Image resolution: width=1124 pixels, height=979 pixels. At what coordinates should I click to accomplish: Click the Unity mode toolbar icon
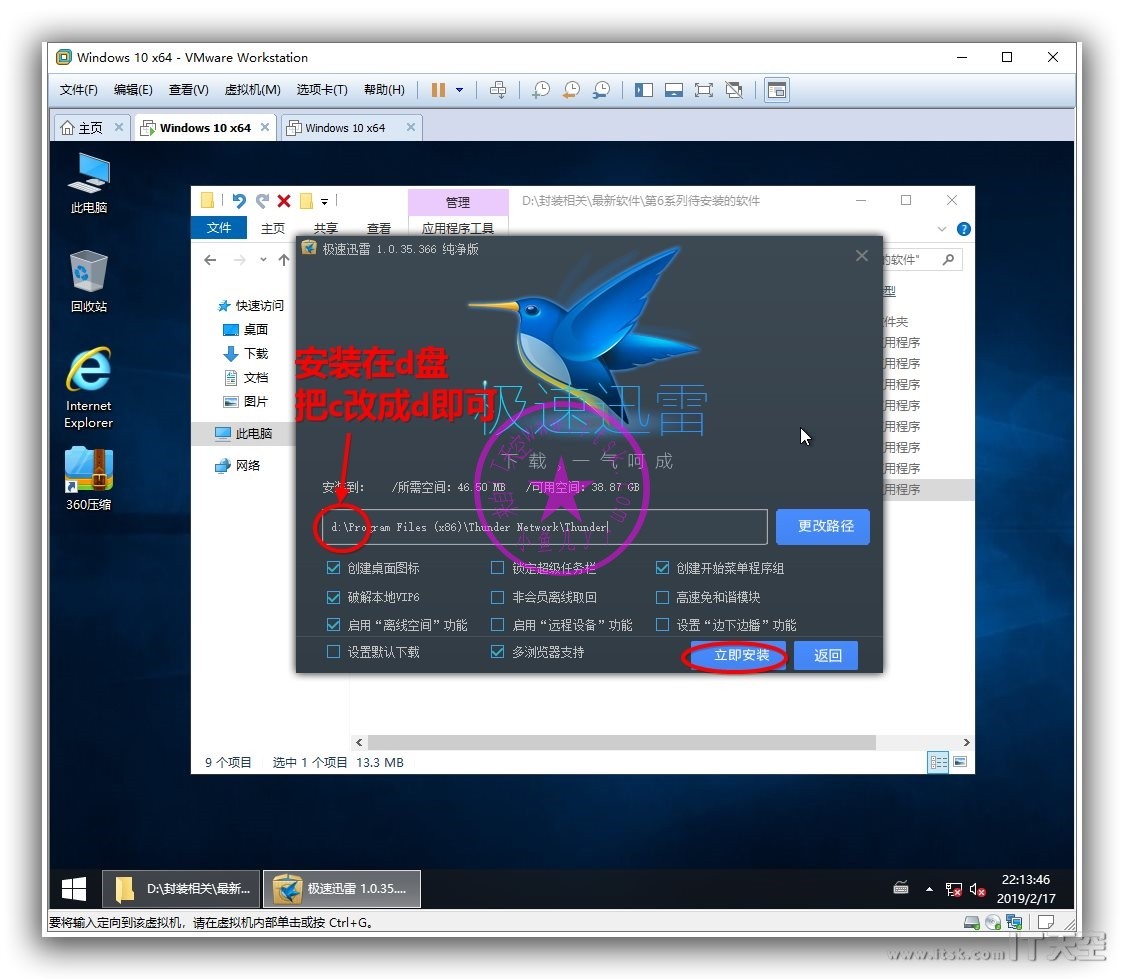click(x=734, y=90)
